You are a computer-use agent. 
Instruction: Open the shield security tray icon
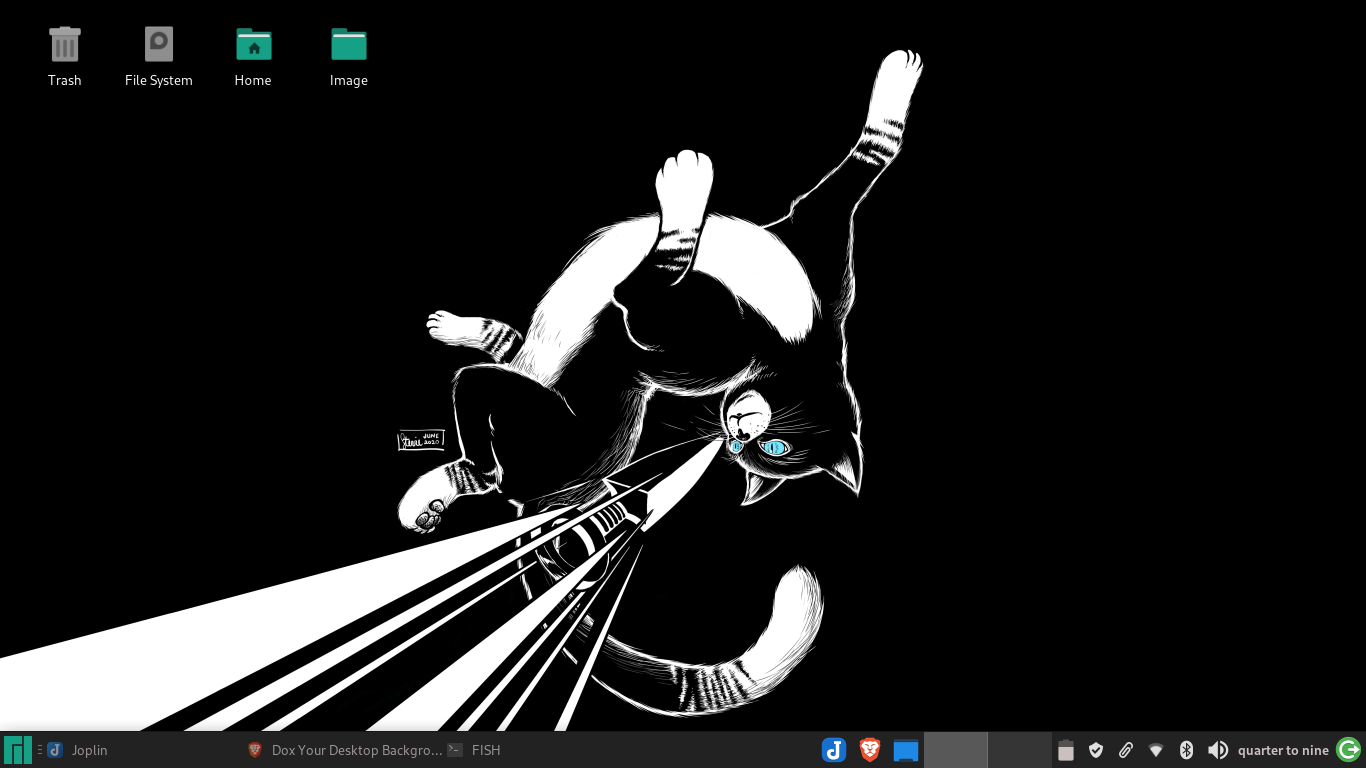(1096, 750)
